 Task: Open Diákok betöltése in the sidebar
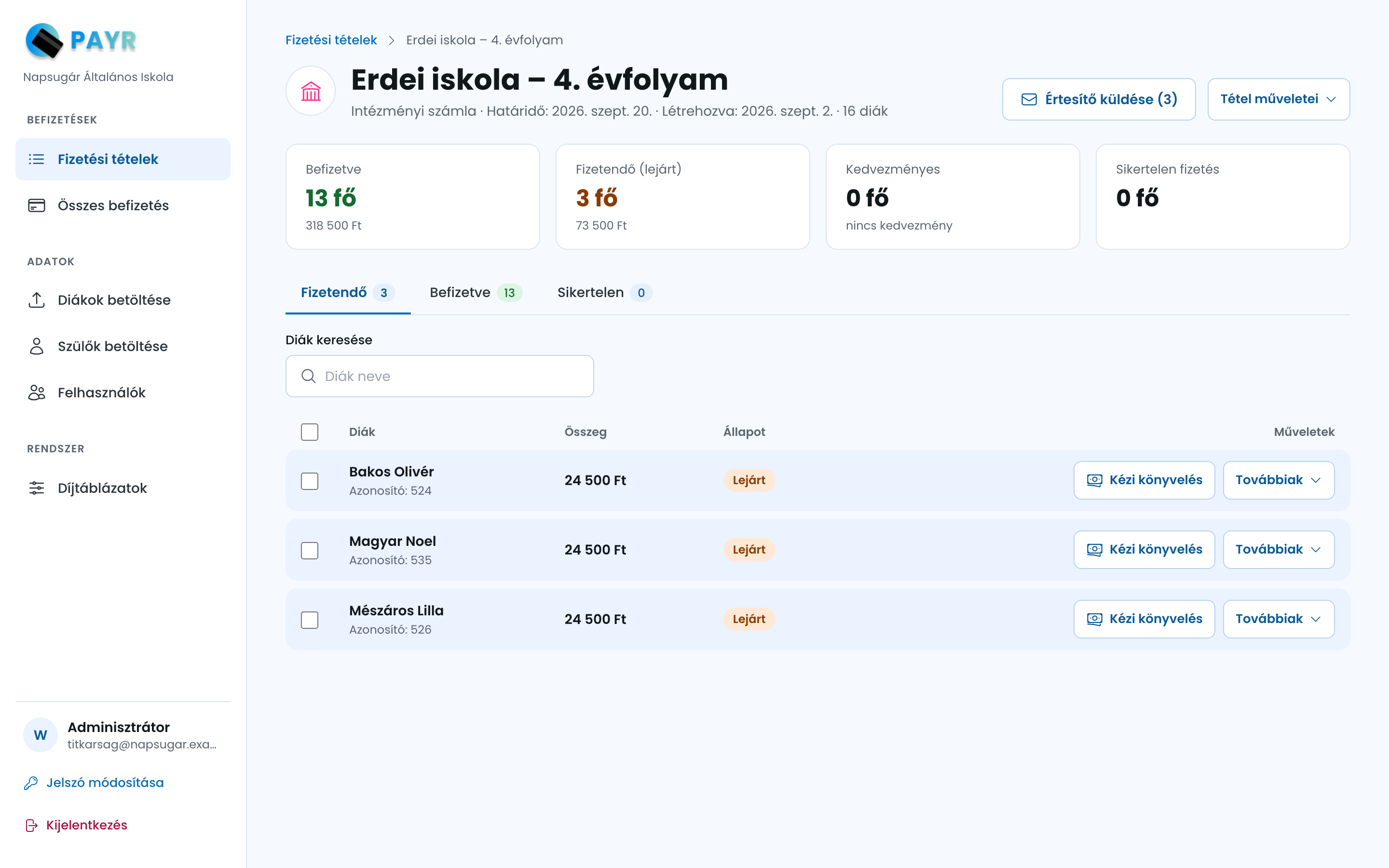pos(123,299)
